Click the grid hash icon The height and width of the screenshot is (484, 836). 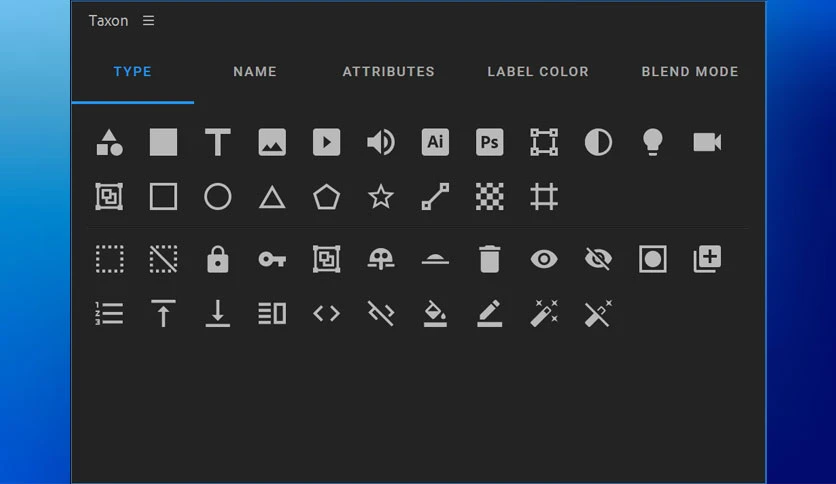click(x=544, y=197)
